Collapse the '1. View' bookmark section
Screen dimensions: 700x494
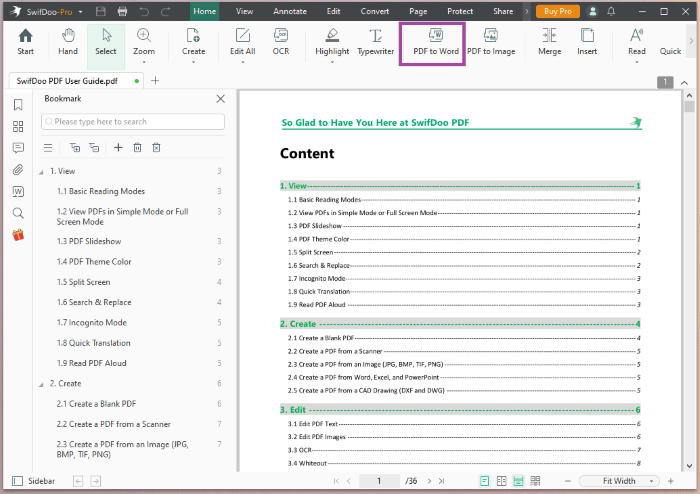(41, 171)
